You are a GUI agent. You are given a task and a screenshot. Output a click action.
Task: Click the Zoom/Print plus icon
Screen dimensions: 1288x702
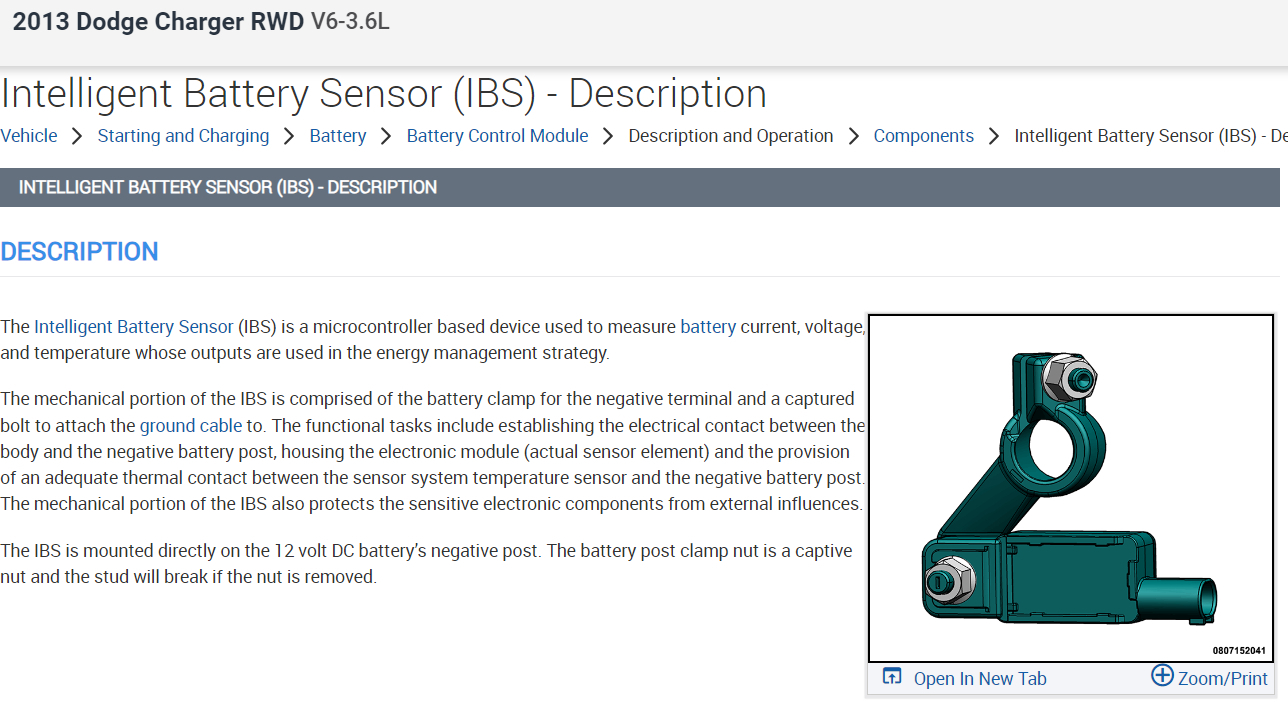(x=1162, y=675)
